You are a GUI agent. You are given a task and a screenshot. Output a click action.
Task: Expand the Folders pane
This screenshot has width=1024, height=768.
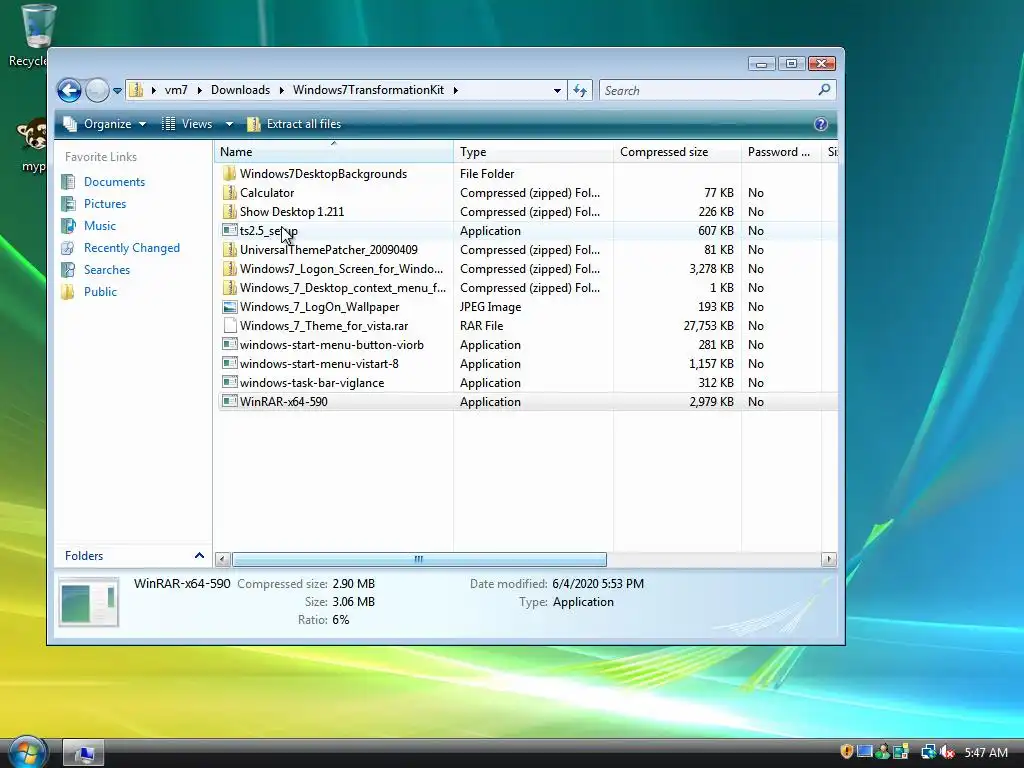click(x=199, y=556)
